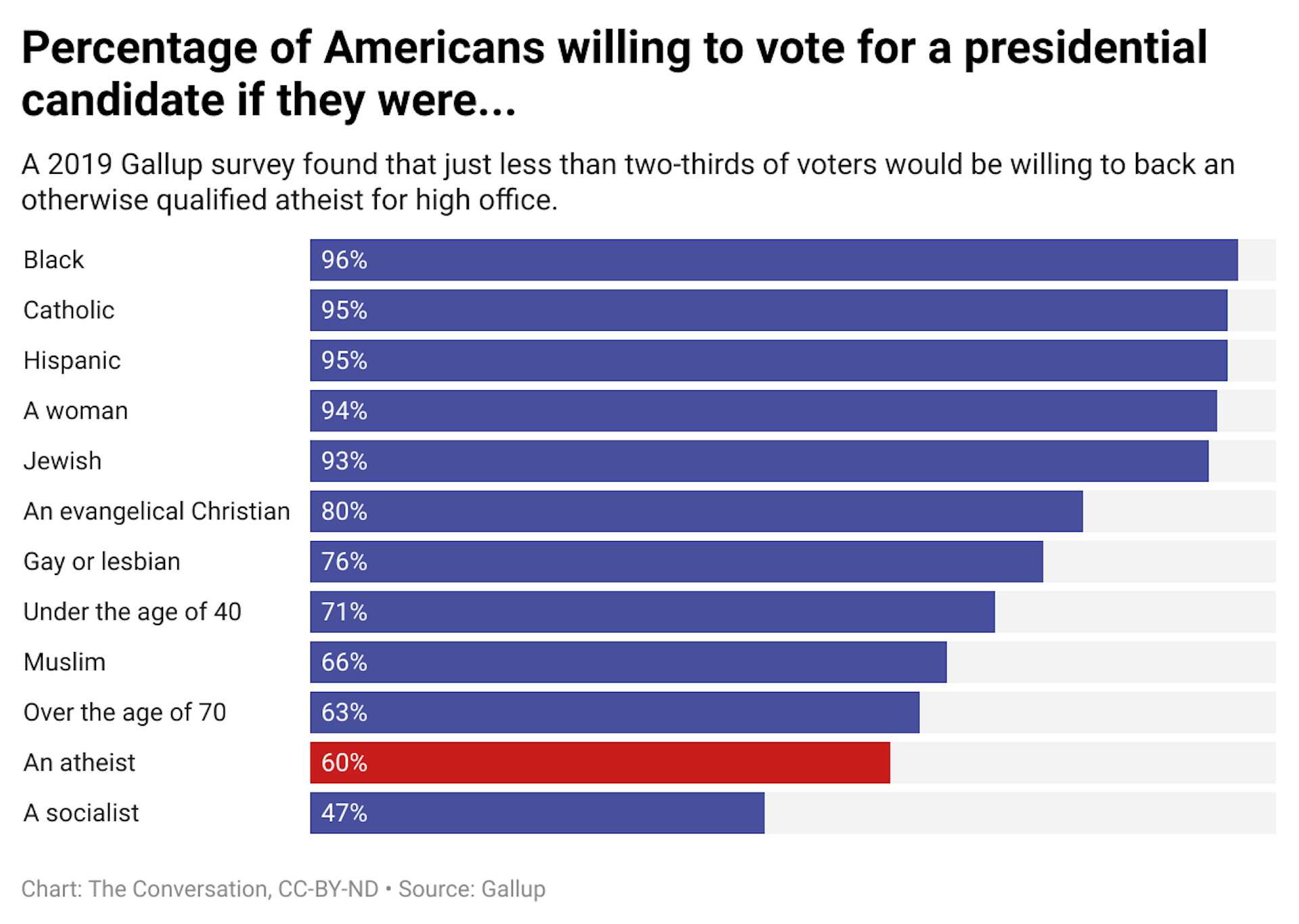
Task: Select the Jewish 93% bar
Action: pyautogui.click(x=759, y=461)
